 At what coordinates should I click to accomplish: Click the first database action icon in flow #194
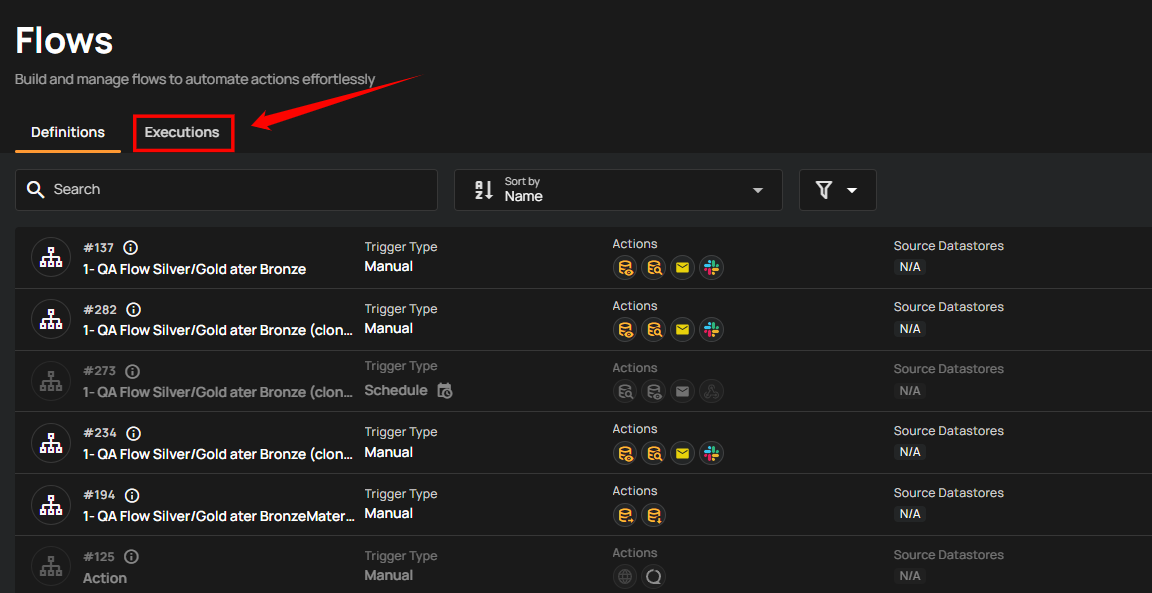(625, 515)
